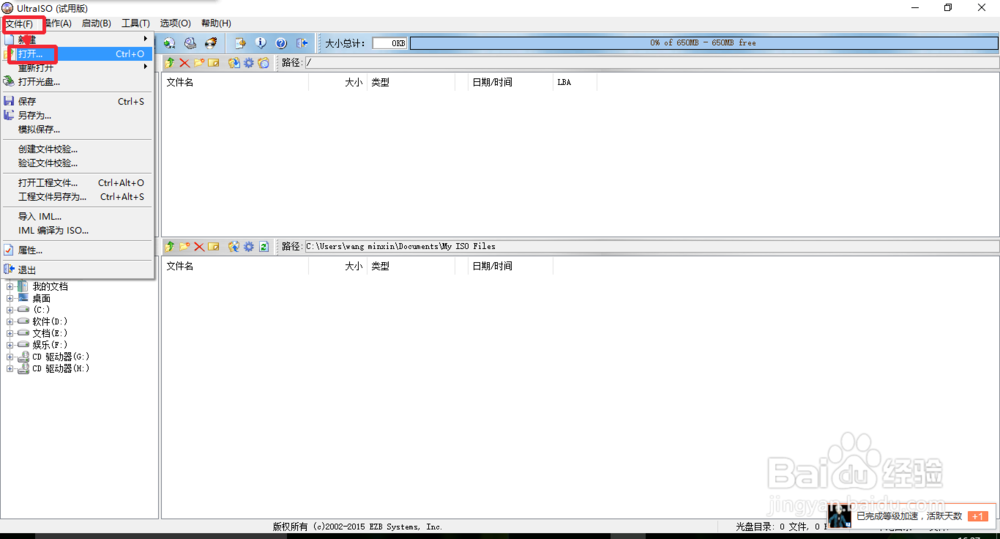The height and width of the screenshot is (539, 1000).
Task: Click red X delete icon in local pane toolbar
Action: tap(199, 246)
